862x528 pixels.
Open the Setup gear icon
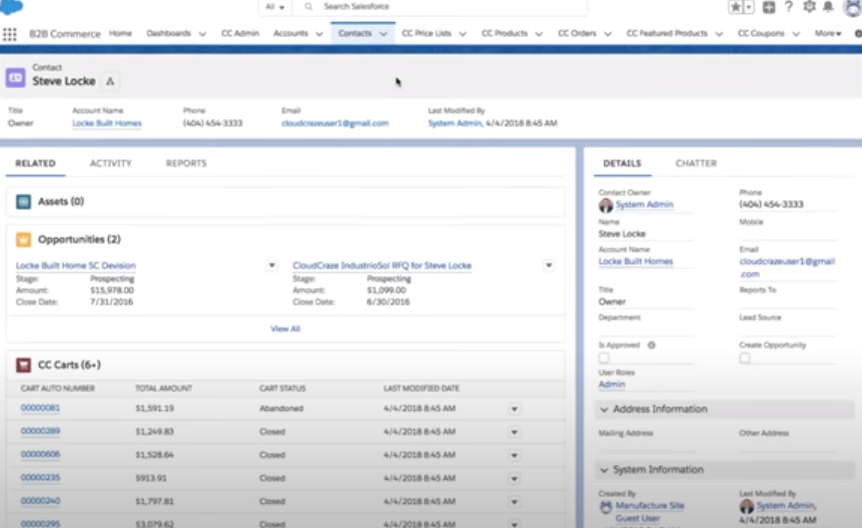(x=809, y=7)
